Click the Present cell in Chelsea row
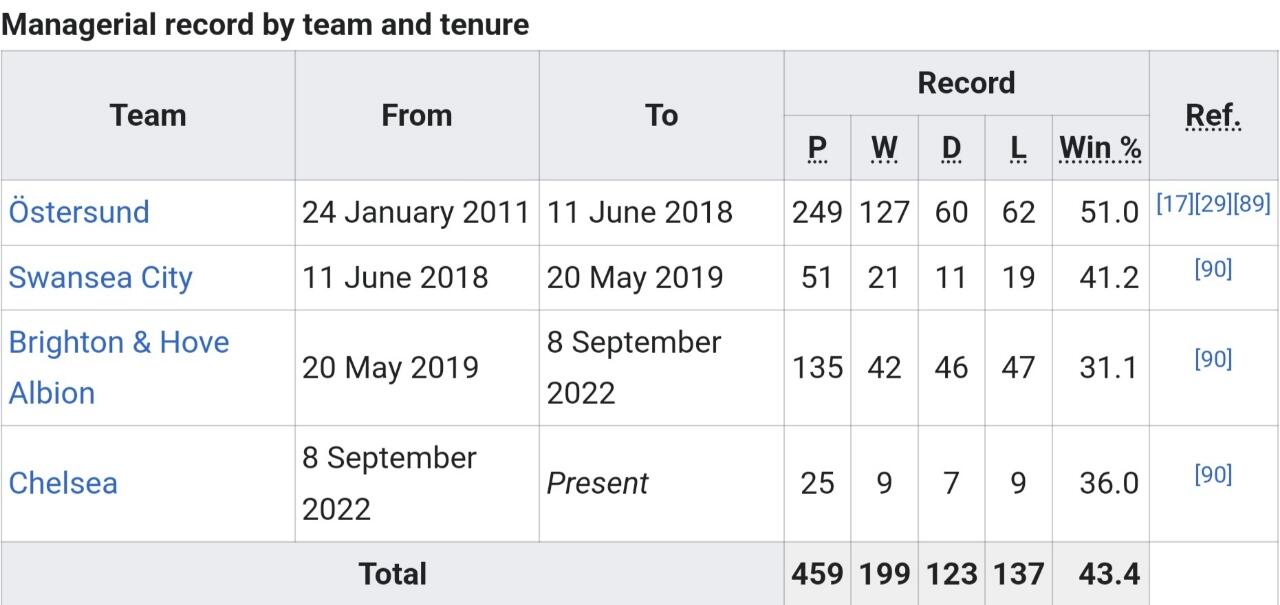 (x=597, y=483)
